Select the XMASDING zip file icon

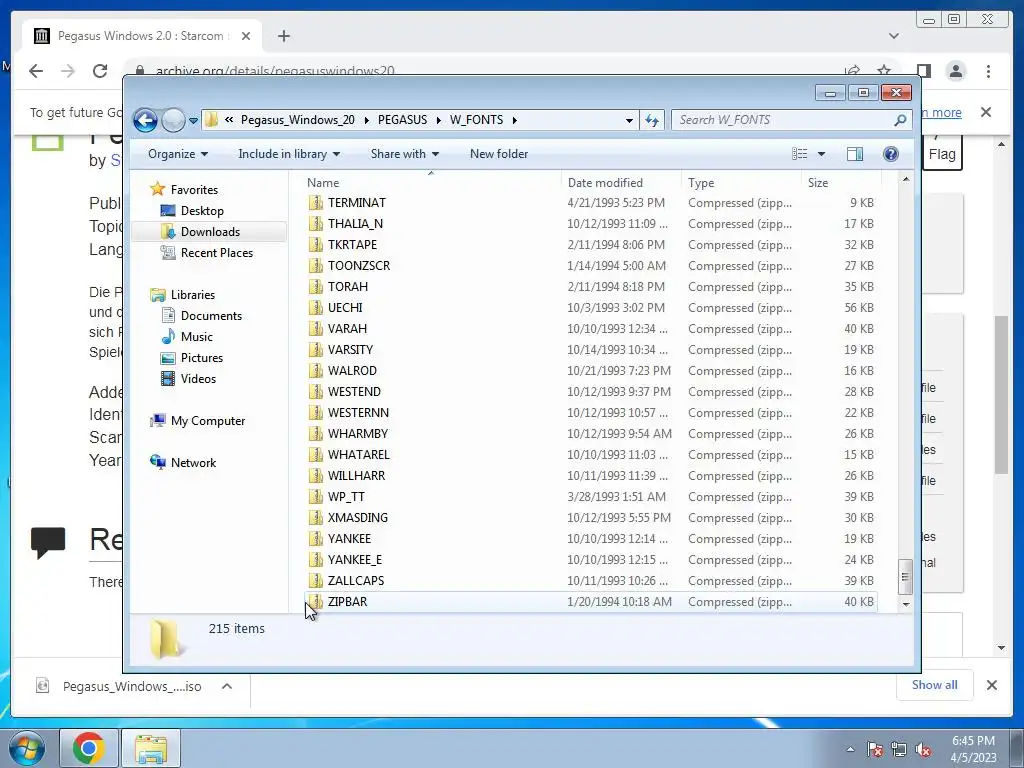click(315, 518)
